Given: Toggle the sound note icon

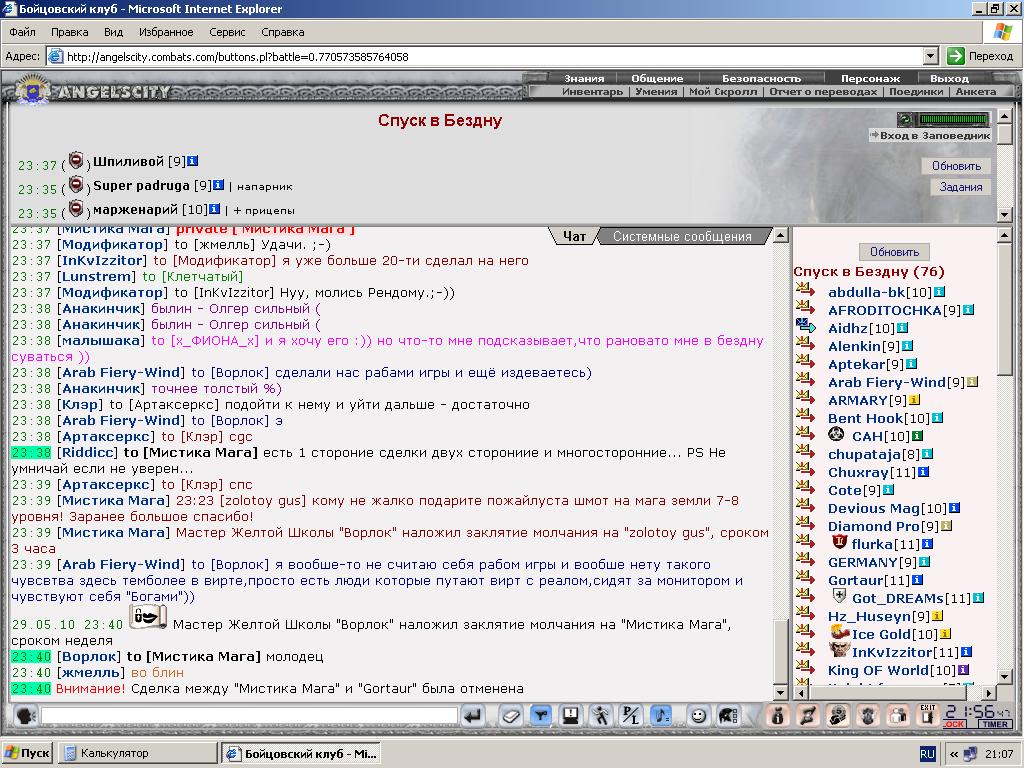Looking at the screenshot, I should coord(661,716).
